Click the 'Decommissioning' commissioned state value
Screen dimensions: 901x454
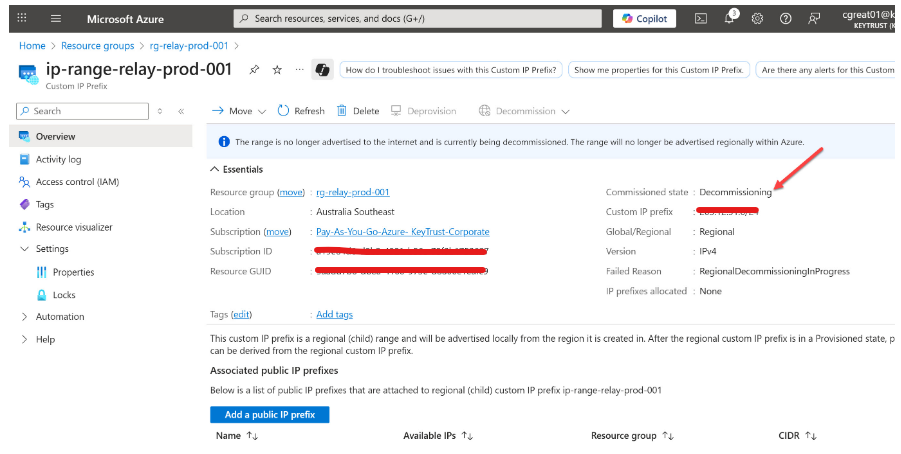pyautogui.click(x=736, y=193)
